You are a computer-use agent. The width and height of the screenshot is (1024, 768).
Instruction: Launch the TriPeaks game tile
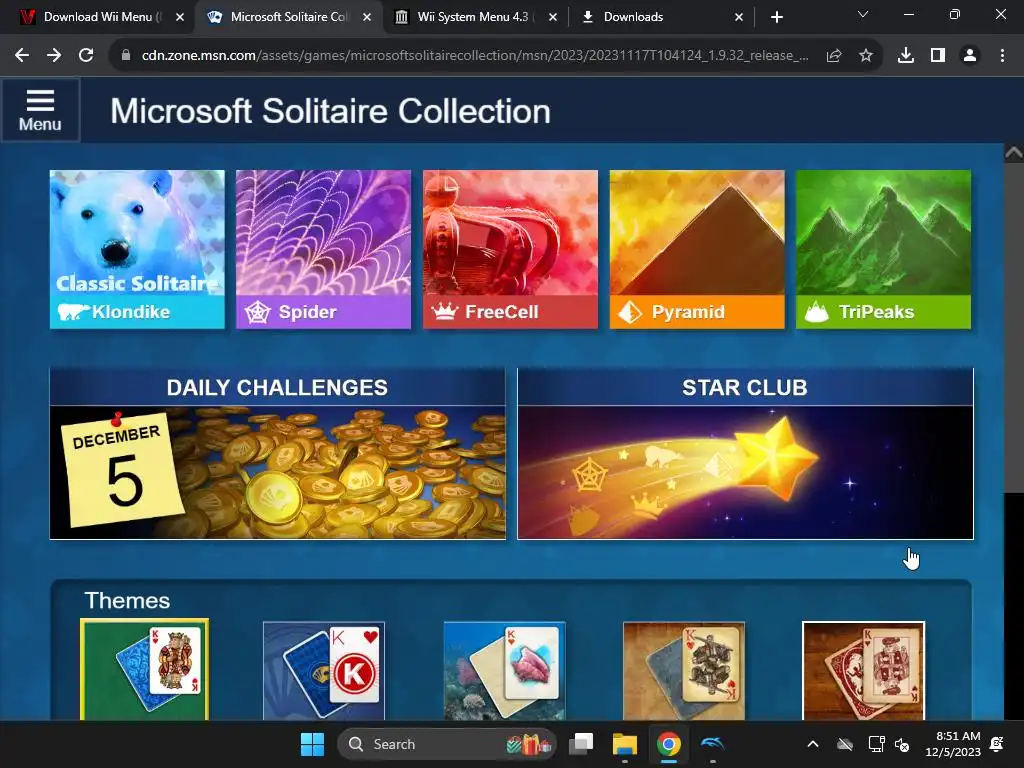pos(883,249)
